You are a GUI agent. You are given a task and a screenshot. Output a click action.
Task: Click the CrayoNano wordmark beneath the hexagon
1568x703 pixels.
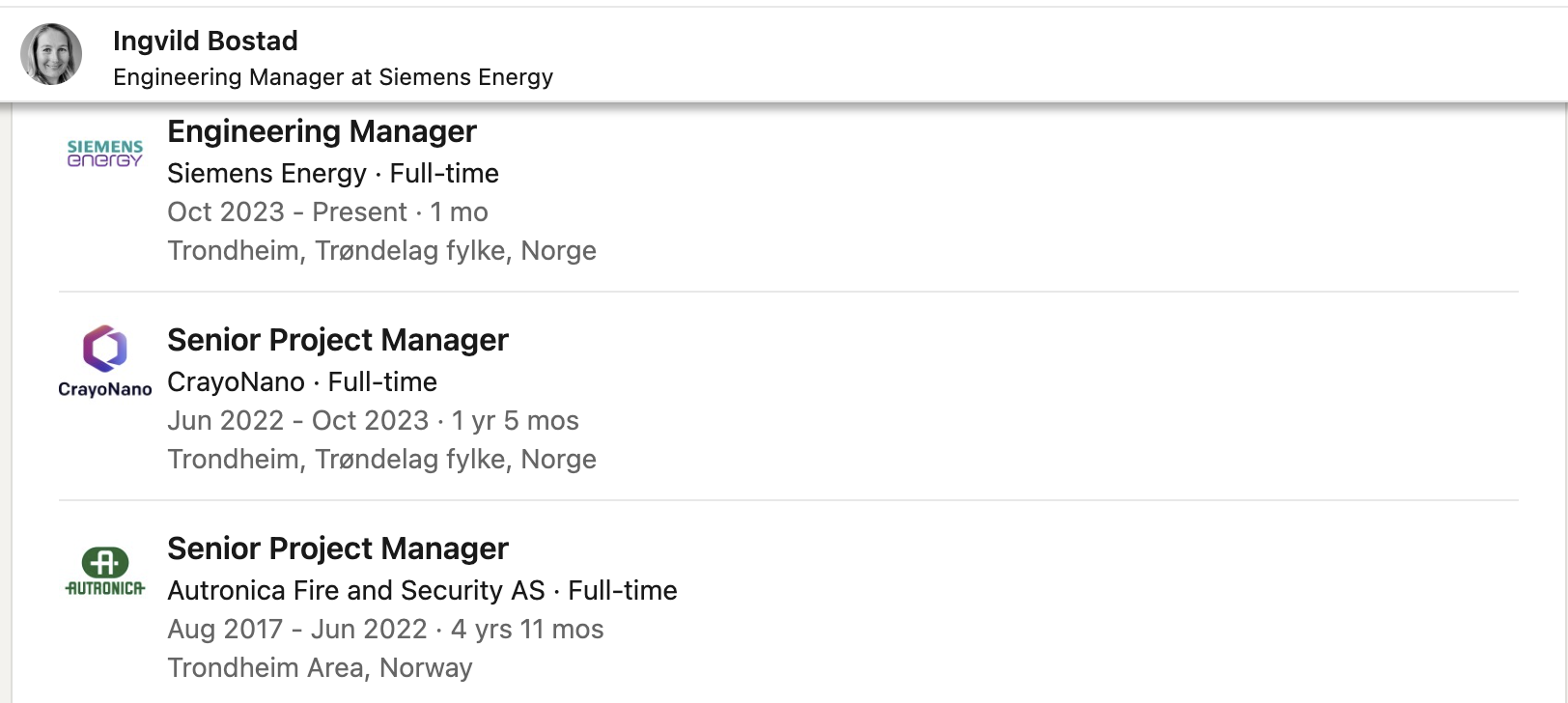pos(105,389)
